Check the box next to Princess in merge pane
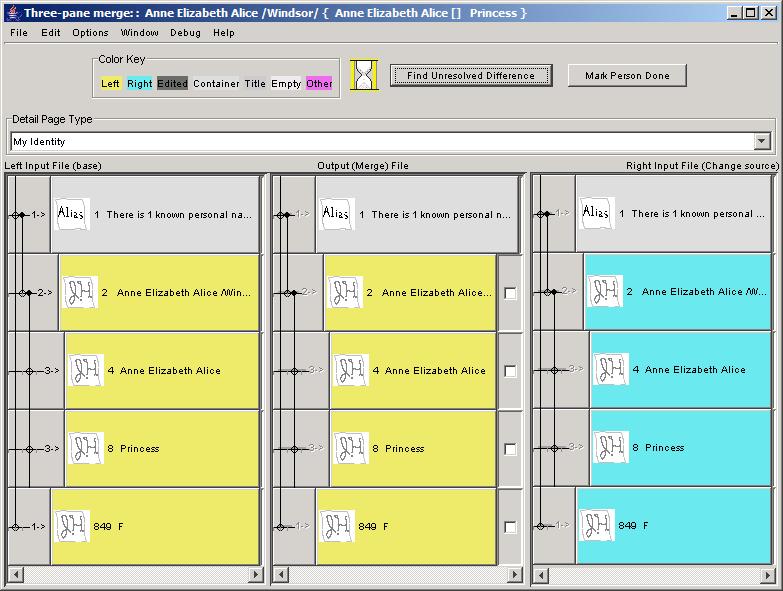This screenshot has width=783, height=591. point(510,449)
